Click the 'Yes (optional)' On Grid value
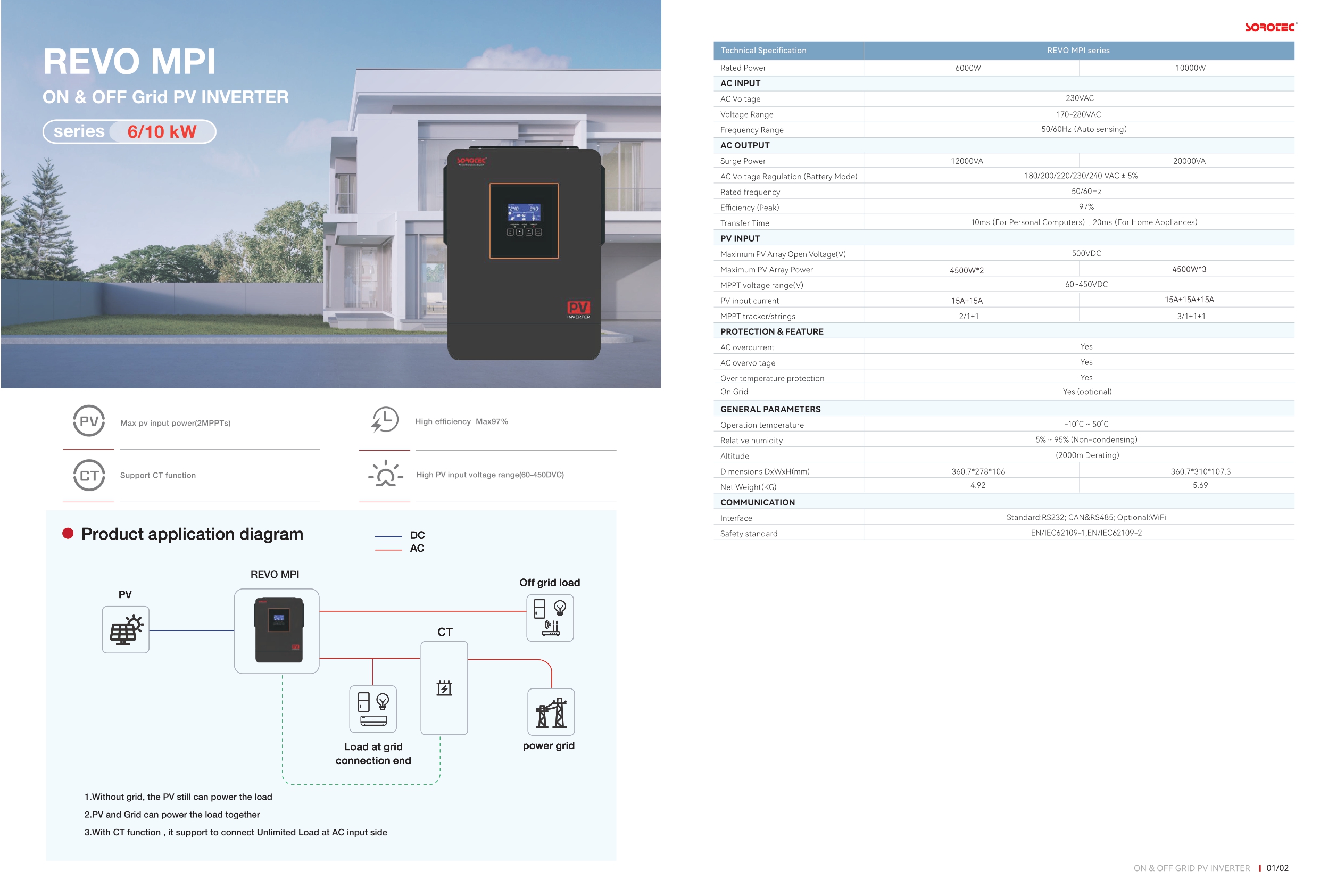 point(1086,392)
